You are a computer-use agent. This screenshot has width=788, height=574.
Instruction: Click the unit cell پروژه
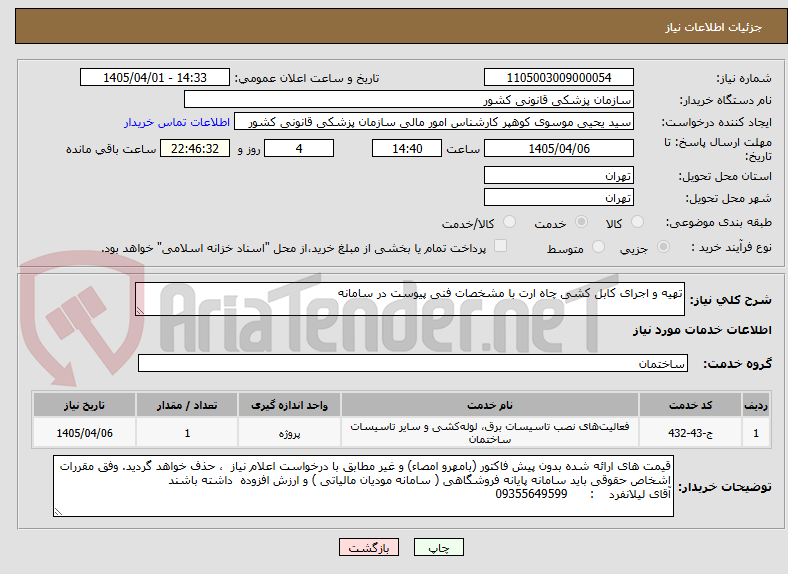tap(289, 433)
